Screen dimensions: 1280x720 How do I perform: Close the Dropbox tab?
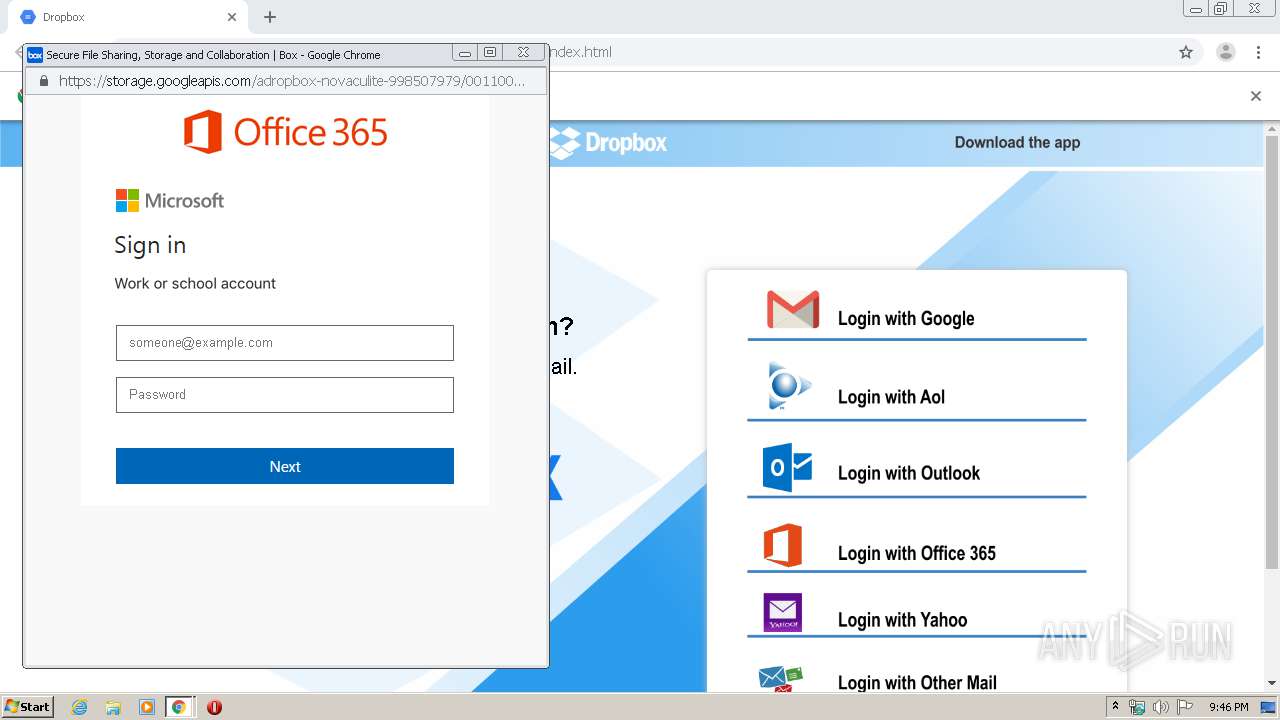point(232,17)
